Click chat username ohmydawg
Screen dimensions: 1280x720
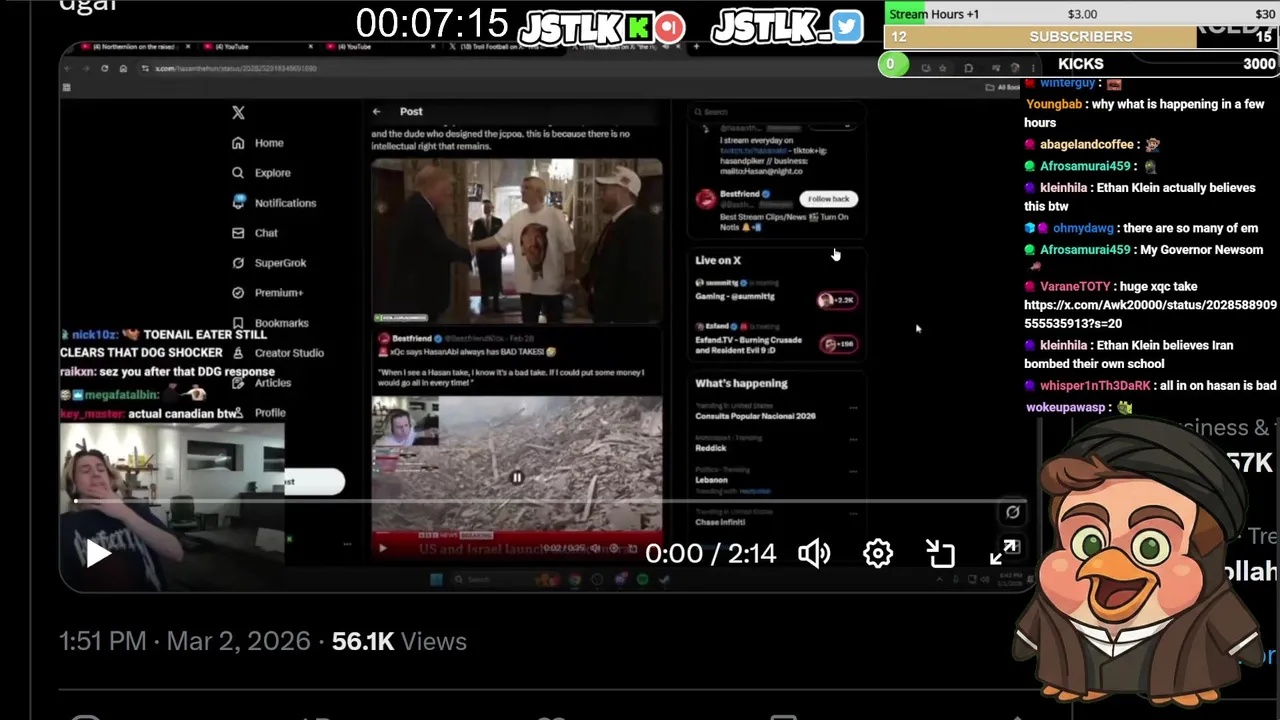(1083, 229)
